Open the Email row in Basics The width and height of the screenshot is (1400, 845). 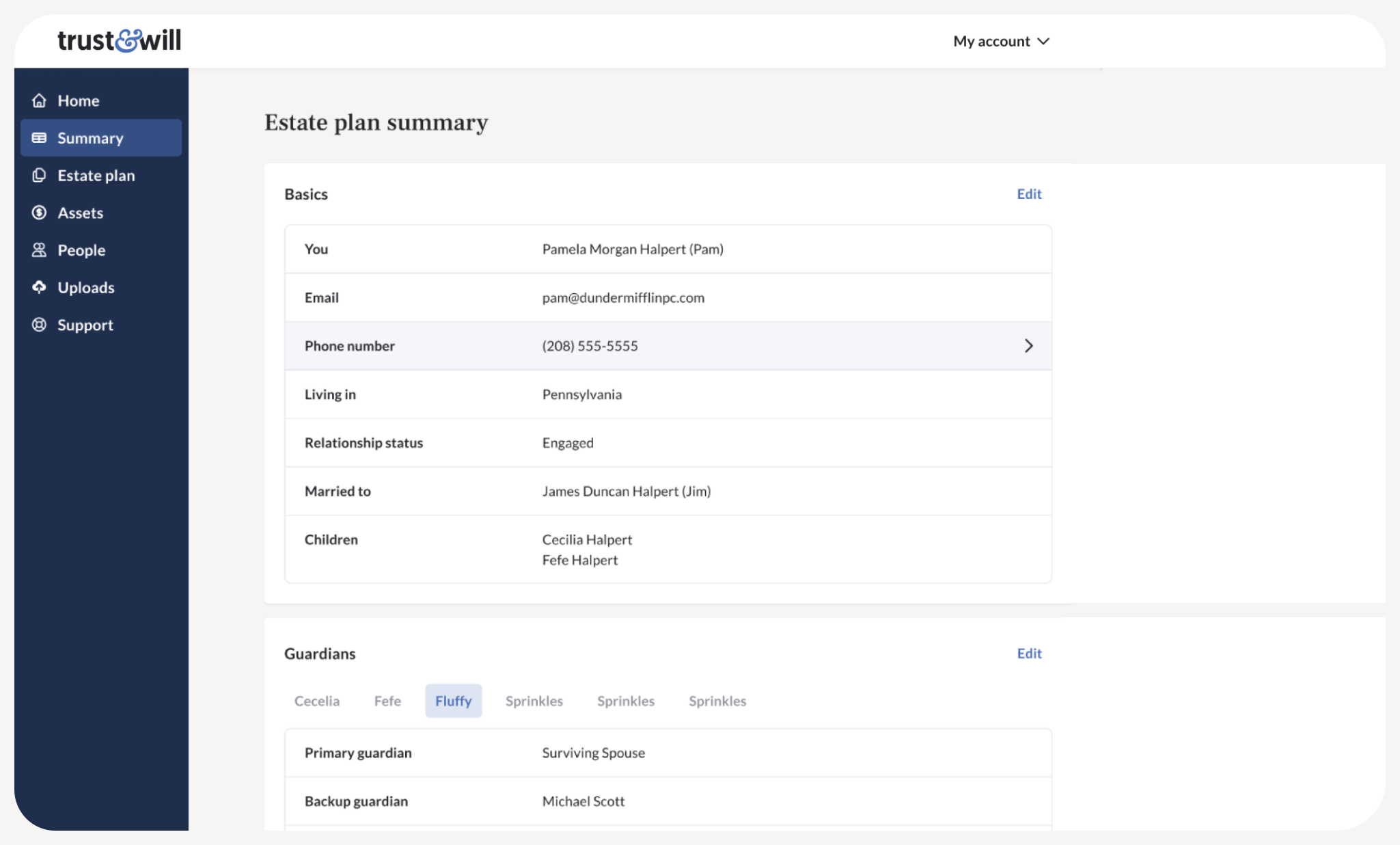[668, 297]
